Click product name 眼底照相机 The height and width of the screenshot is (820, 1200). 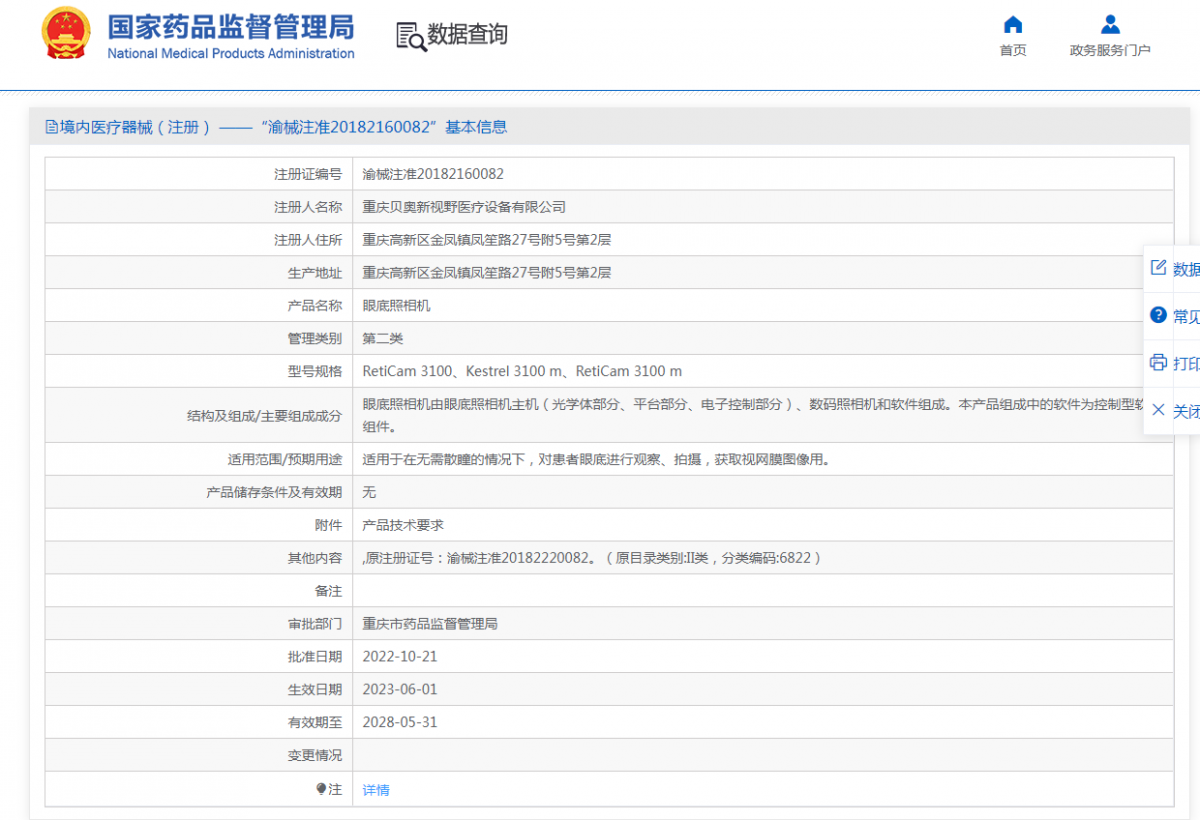[396, 306]
